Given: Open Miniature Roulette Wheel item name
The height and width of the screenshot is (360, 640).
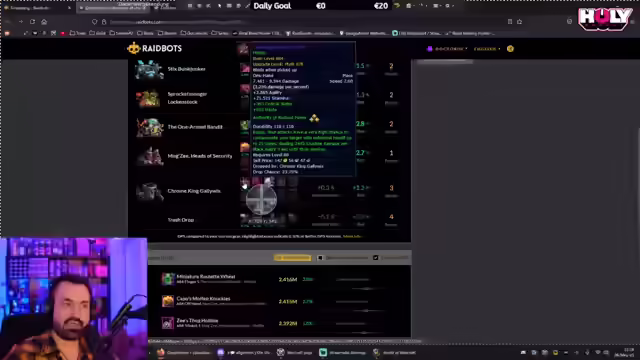Looking at the screenshot, I should [206, 277].
